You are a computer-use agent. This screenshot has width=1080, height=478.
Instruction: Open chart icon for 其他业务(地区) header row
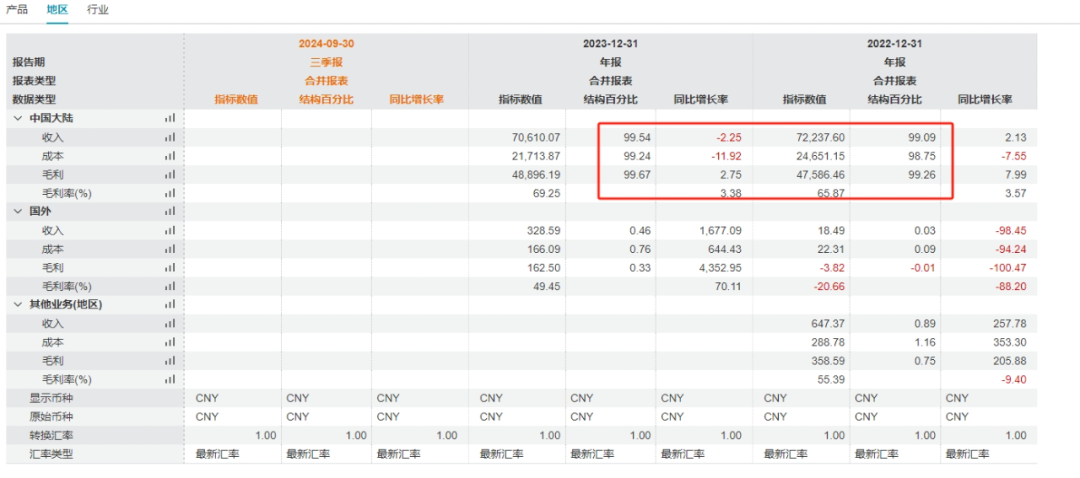[x=169, y=305]
